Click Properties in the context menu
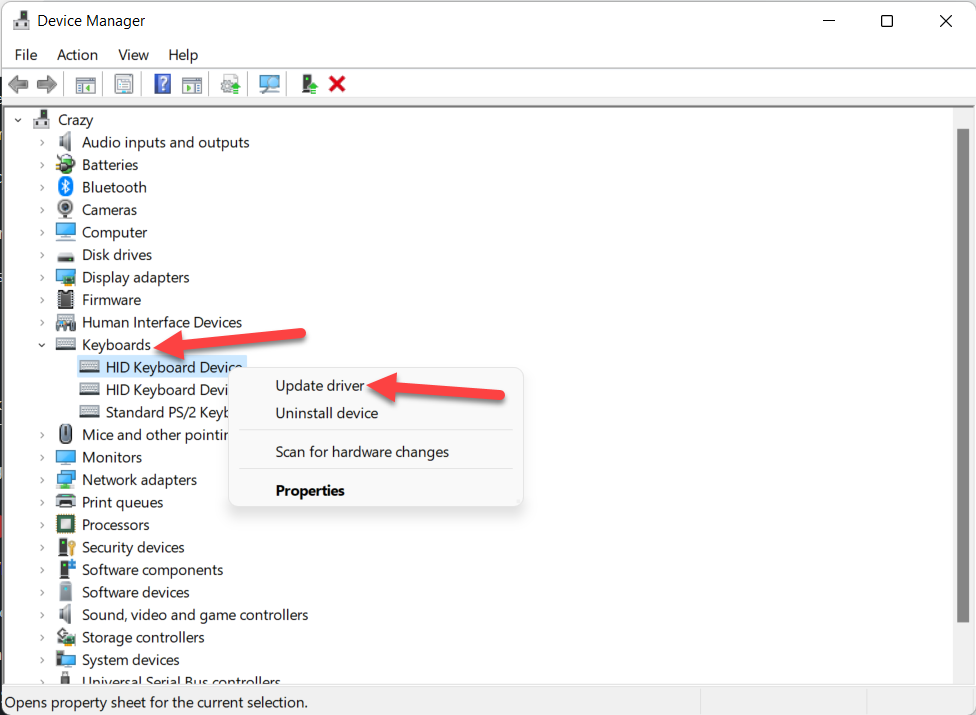 pos(310,491)
